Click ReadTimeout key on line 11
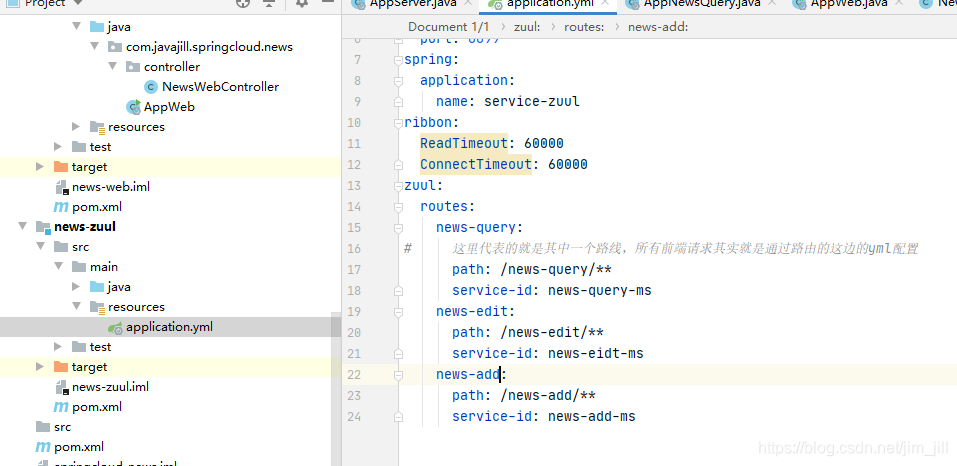Viewport: 957px width, 466px height. [x=464, y=143]
